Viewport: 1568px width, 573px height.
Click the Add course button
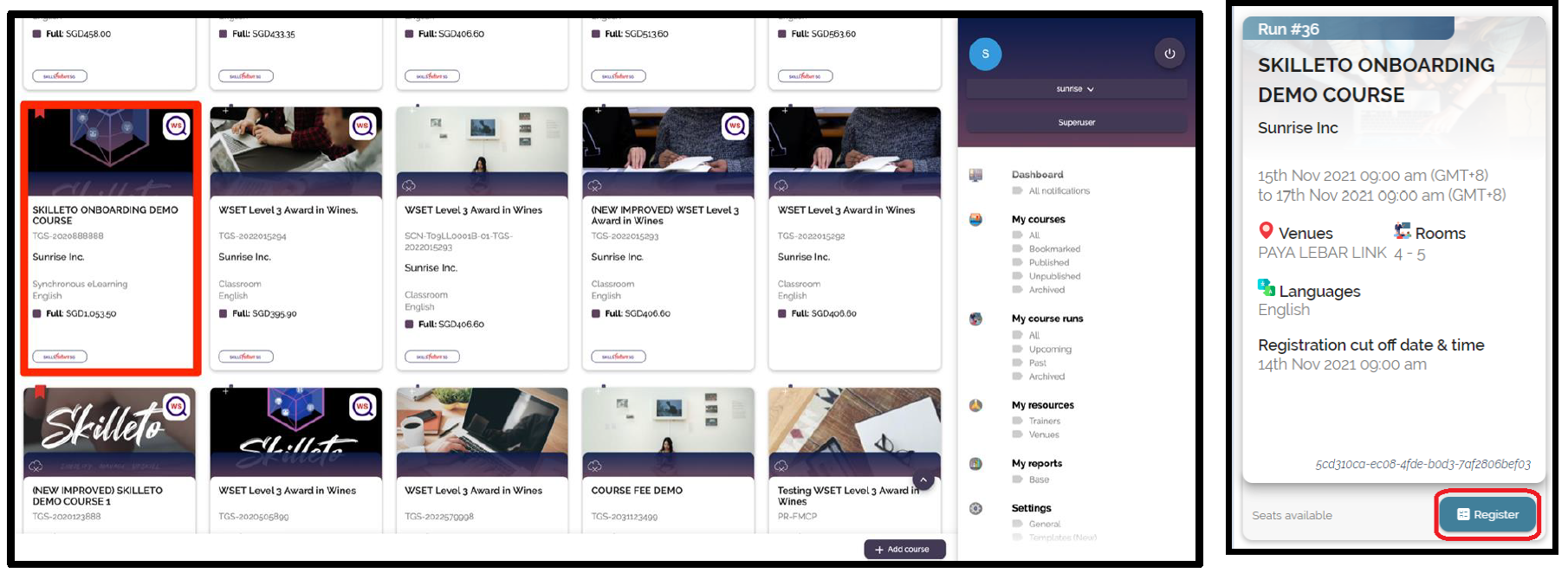coord(904,549)
